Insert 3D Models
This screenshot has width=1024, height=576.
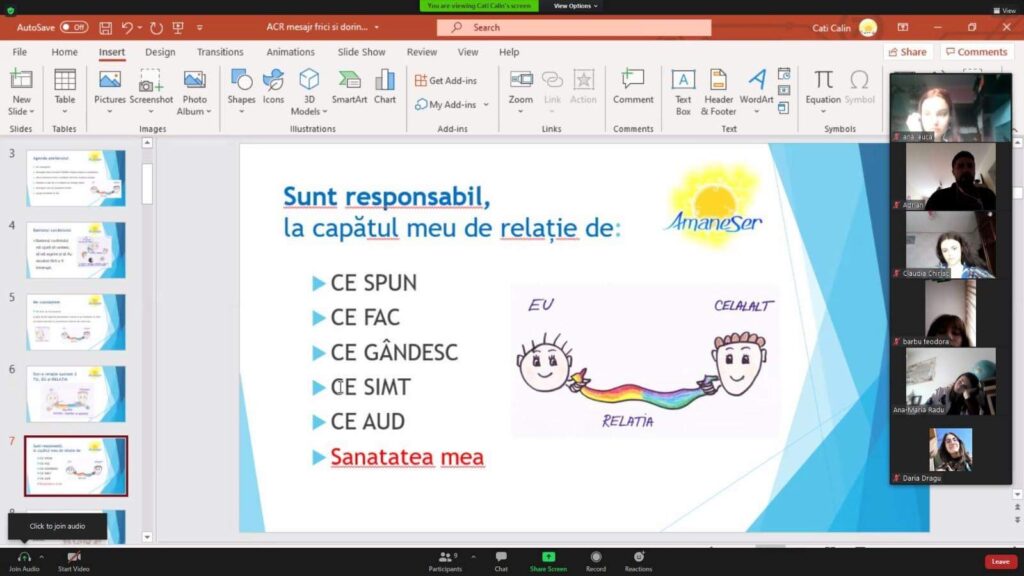pyautogui.click(x=309, y=92)
